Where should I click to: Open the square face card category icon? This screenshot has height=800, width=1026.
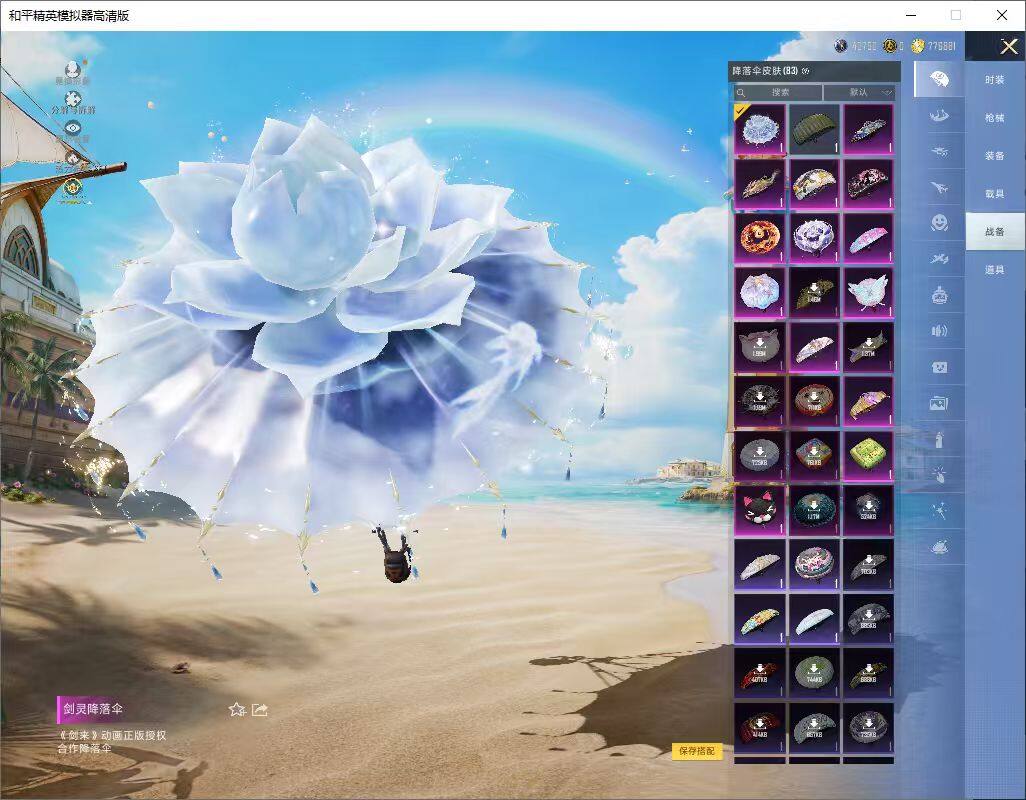pyautogui.click(x=939, y=368)
